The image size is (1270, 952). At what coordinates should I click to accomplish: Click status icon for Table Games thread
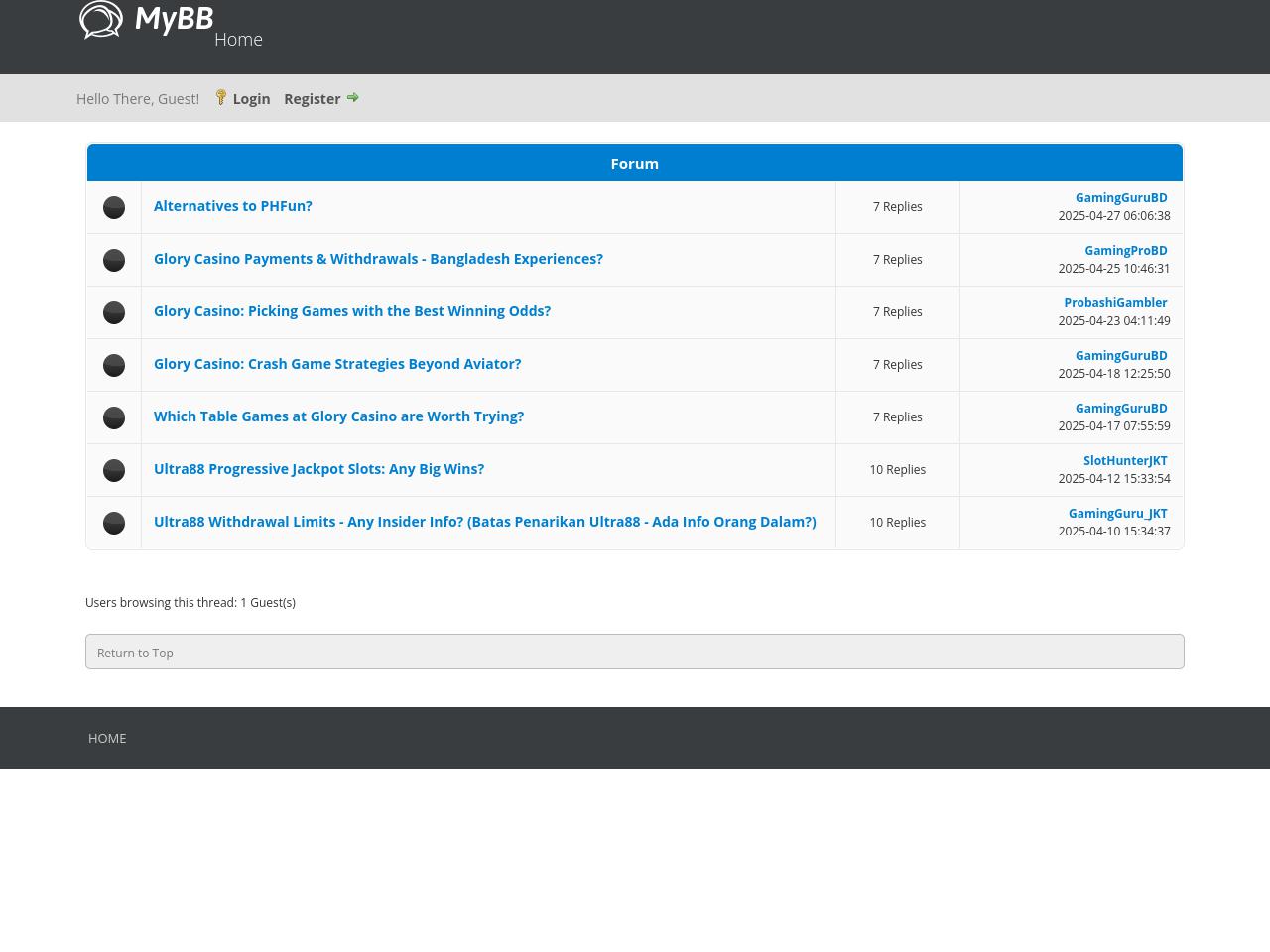[x=114, y=417]
